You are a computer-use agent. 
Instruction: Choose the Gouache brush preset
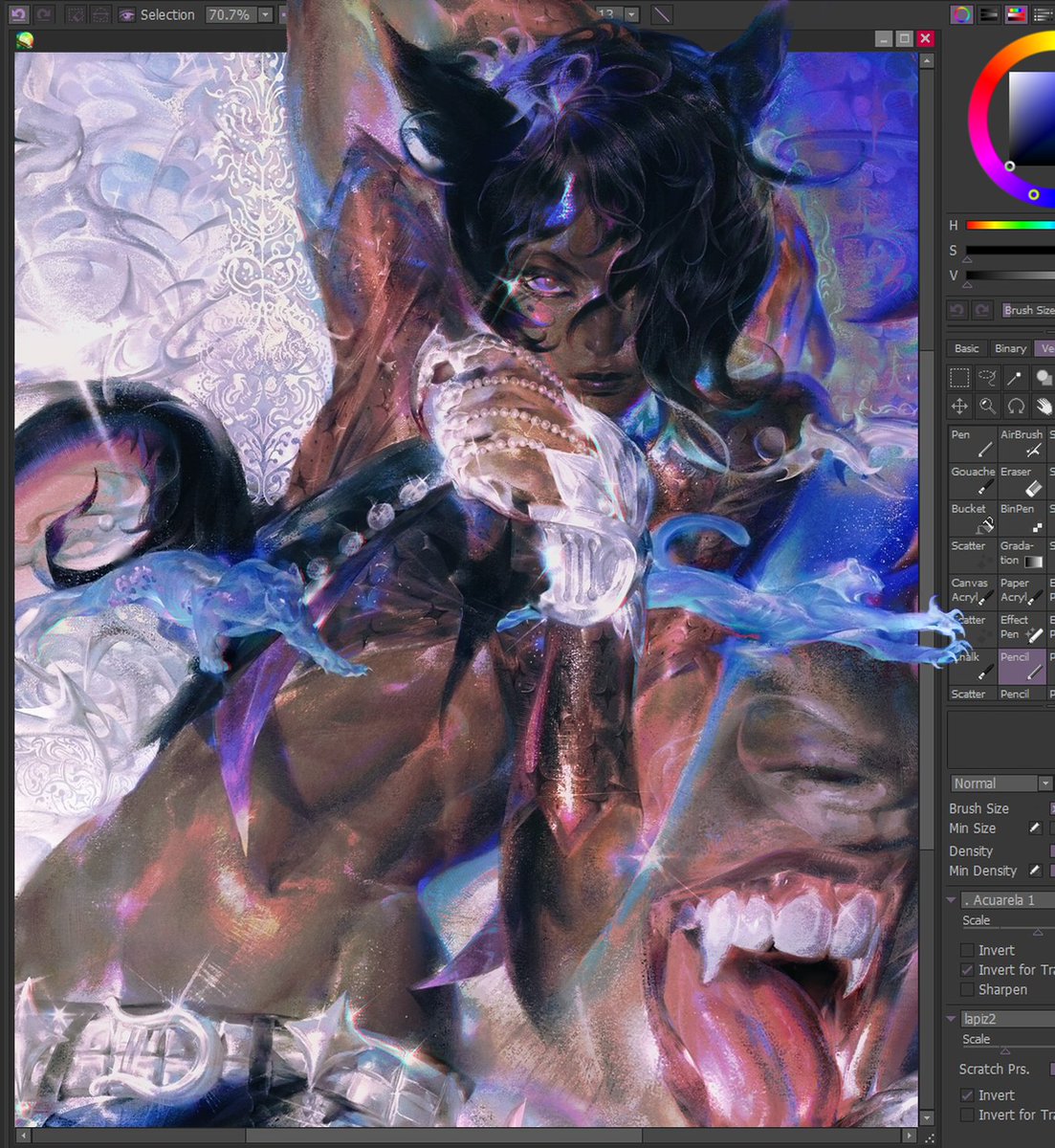click(x=972, y=479)
